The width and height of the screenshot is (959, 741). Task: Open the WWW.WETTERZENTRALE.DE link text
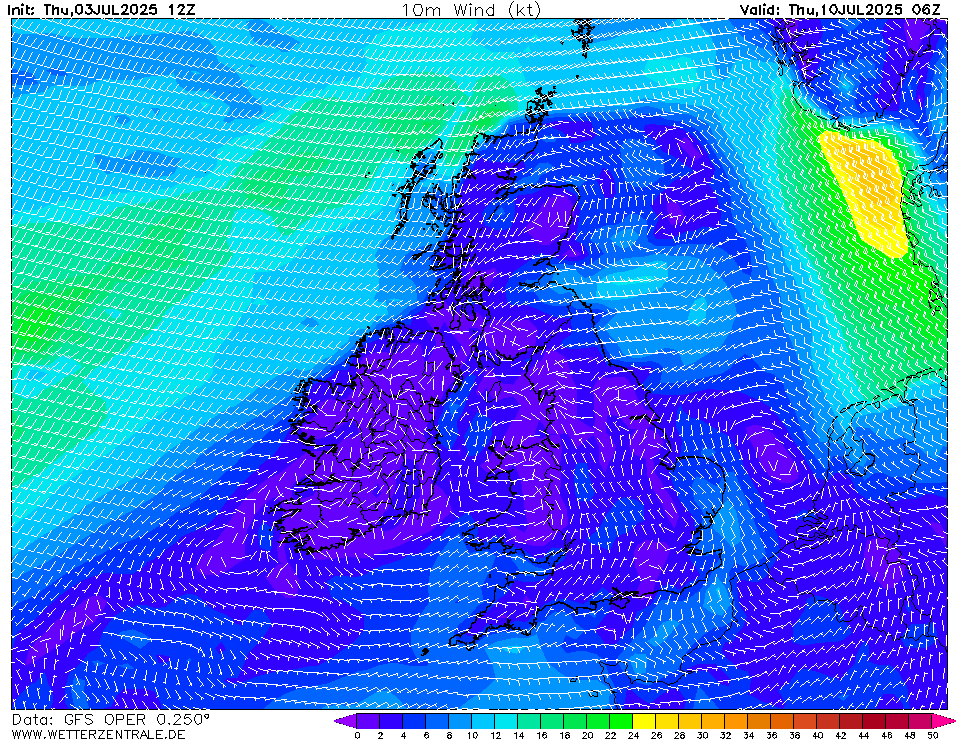tap(98, 734)
